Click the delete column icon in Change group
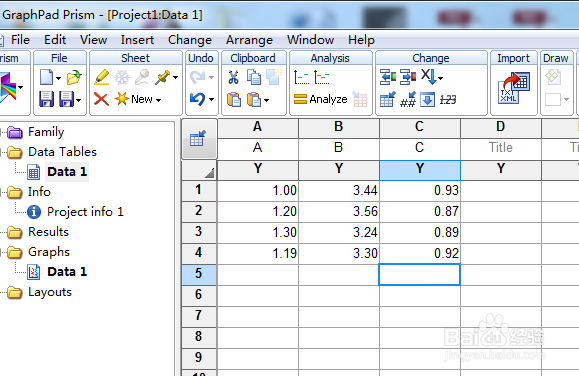Screen dimensions: 579x376 tap(408, 77)
